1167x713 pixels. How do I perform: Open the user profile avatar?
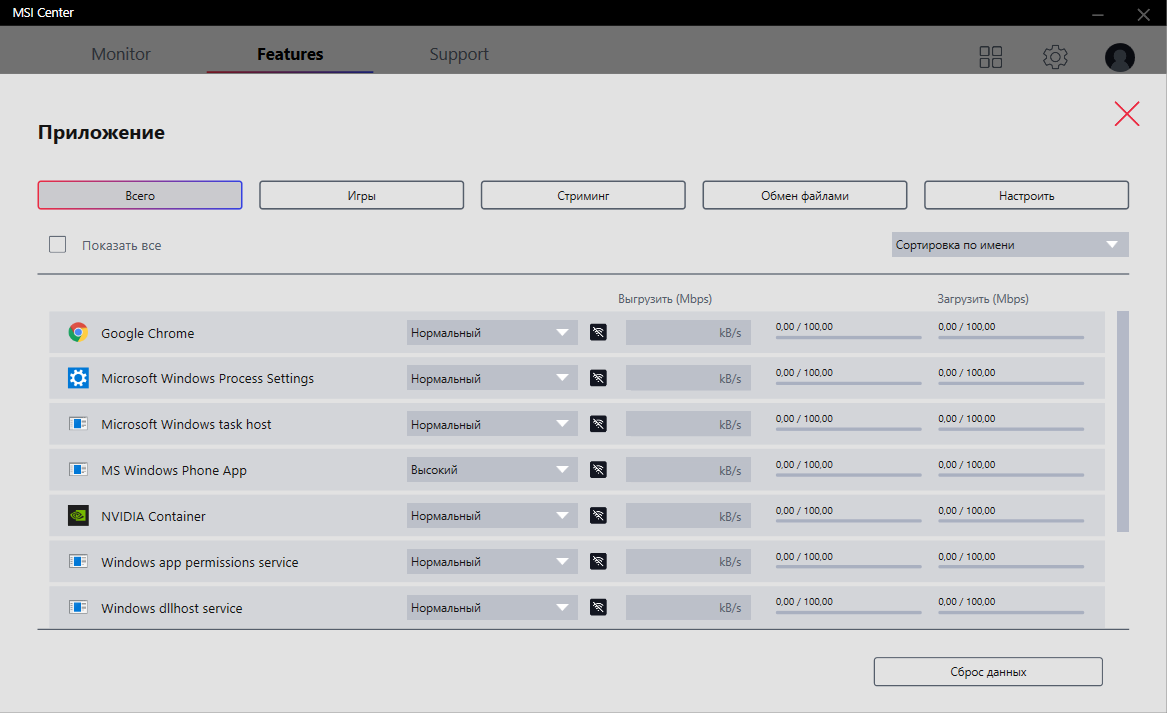coord(1119,57)
